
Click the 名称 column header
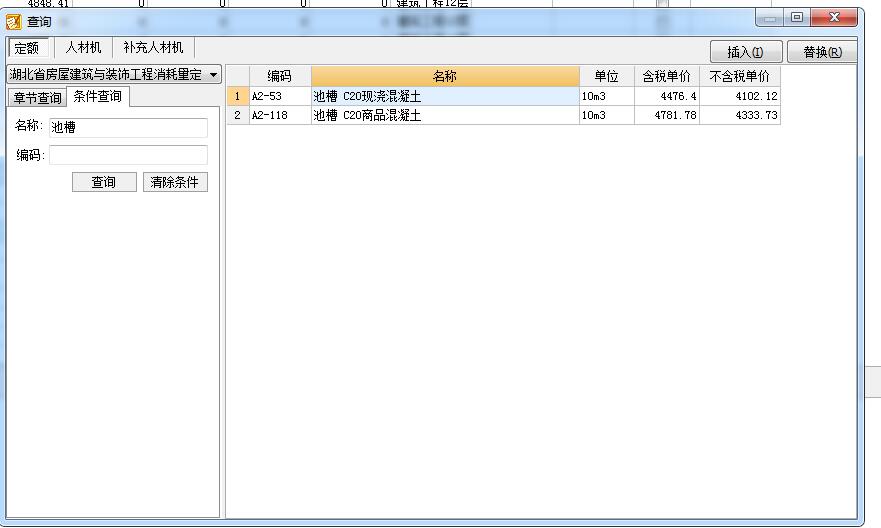pos(445,76)
